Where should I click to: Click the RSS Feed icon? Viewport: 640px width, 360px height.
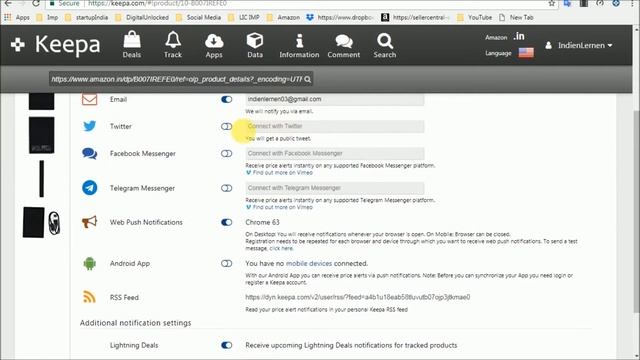(x=89, y=297)
